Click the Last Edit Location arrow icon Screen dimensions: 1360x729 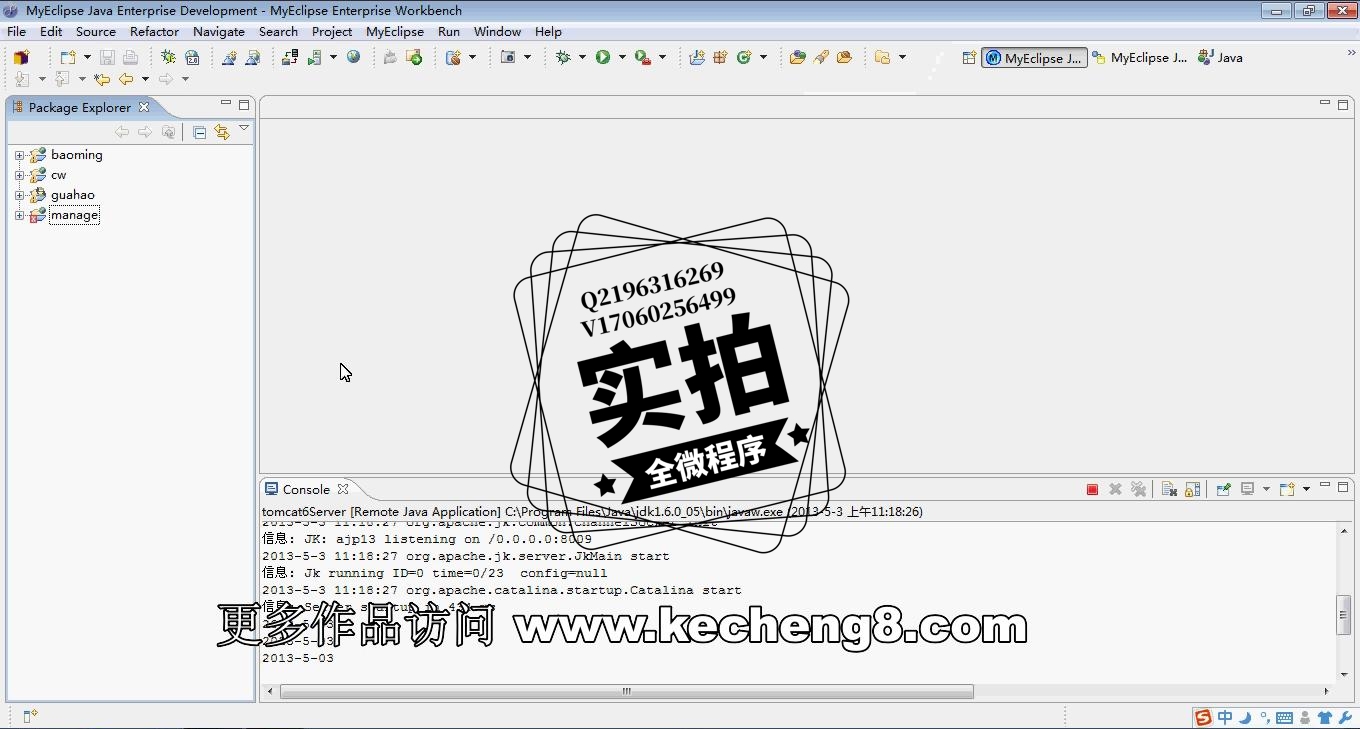point(102,79)
